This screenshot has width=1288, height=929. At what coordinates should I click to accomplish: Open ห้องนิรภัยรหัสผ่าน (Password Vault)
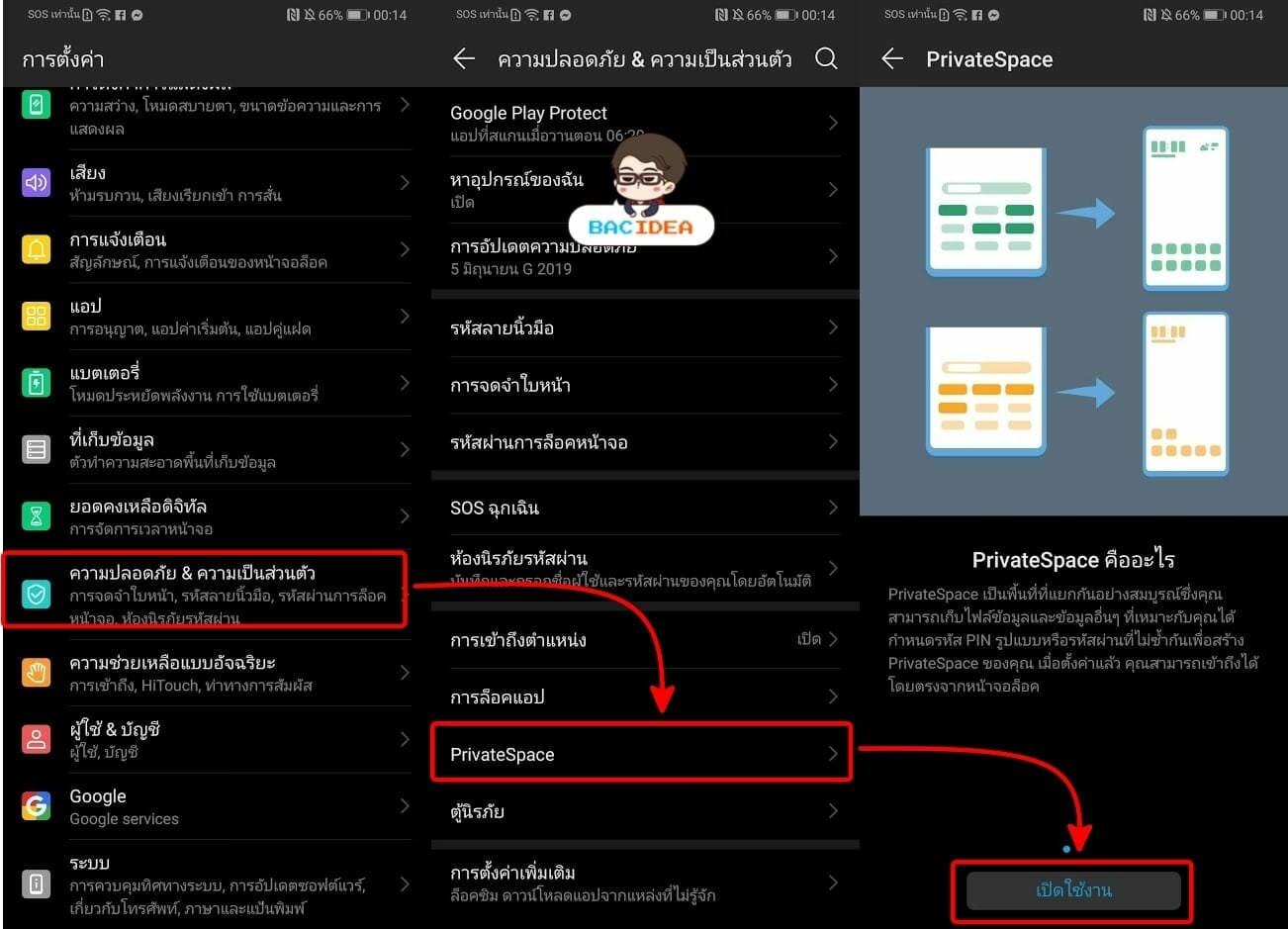645,568
